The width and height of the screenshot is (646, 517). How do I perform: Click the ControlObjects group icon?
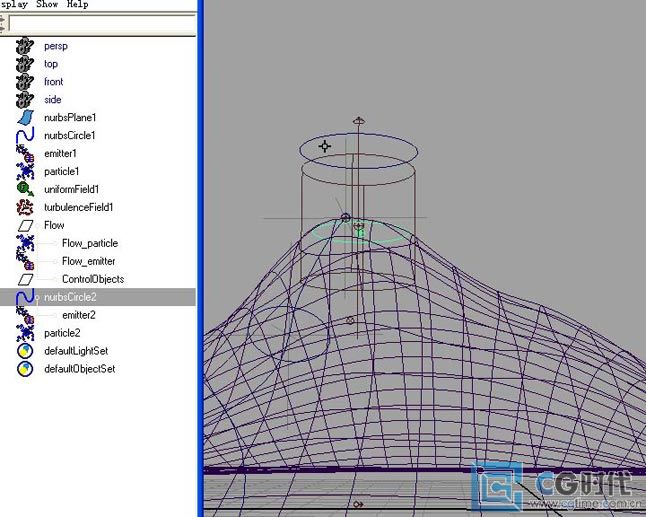pos(26,279)
